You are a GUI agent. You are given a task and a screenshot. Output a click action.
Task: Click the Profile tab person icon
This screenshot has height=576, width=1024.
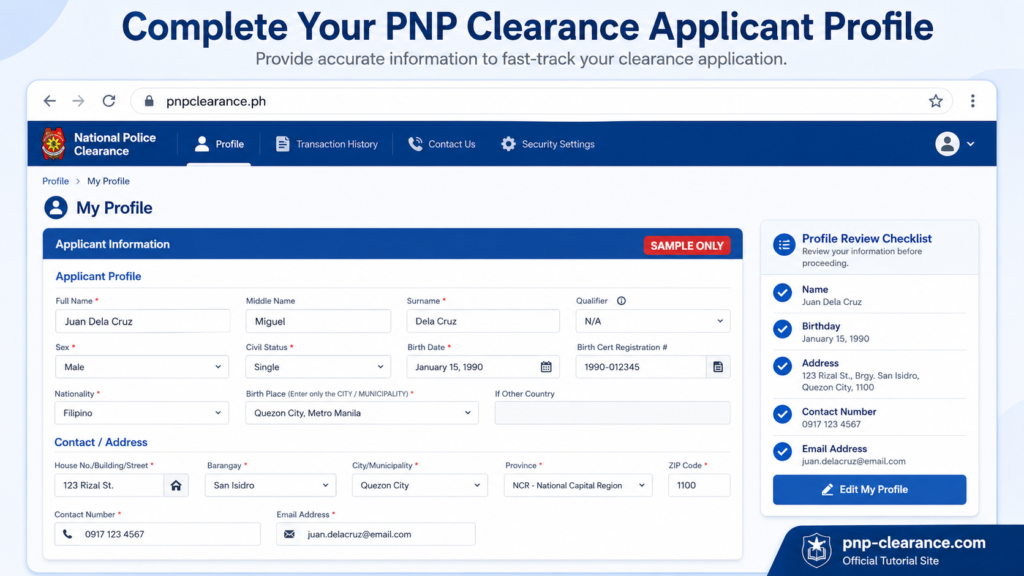click(x=202, y=144)
